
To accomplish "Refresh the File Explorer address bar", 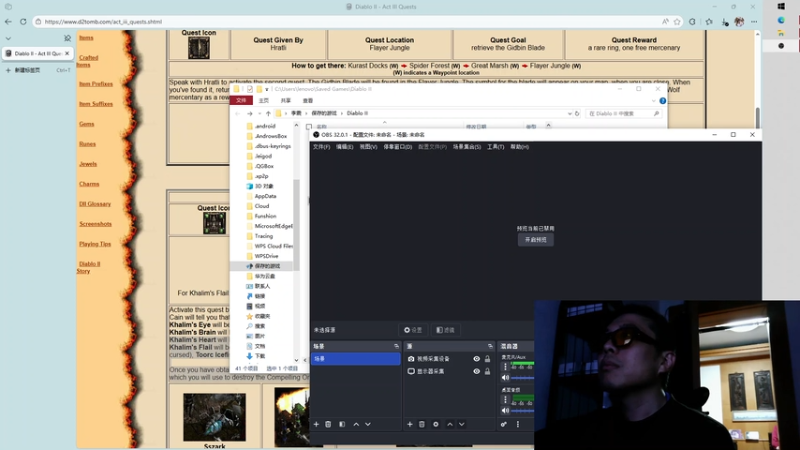I will (577, 113).
